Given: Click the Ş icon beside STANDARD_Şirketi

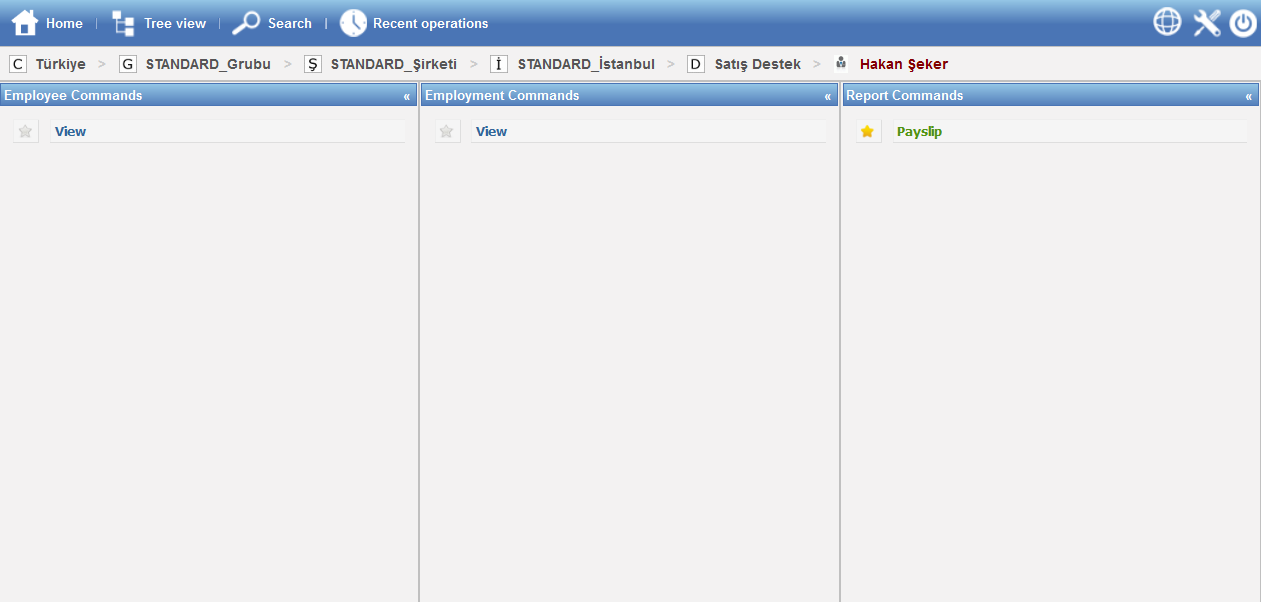Looking at the screenshot, I should [313, 64].
